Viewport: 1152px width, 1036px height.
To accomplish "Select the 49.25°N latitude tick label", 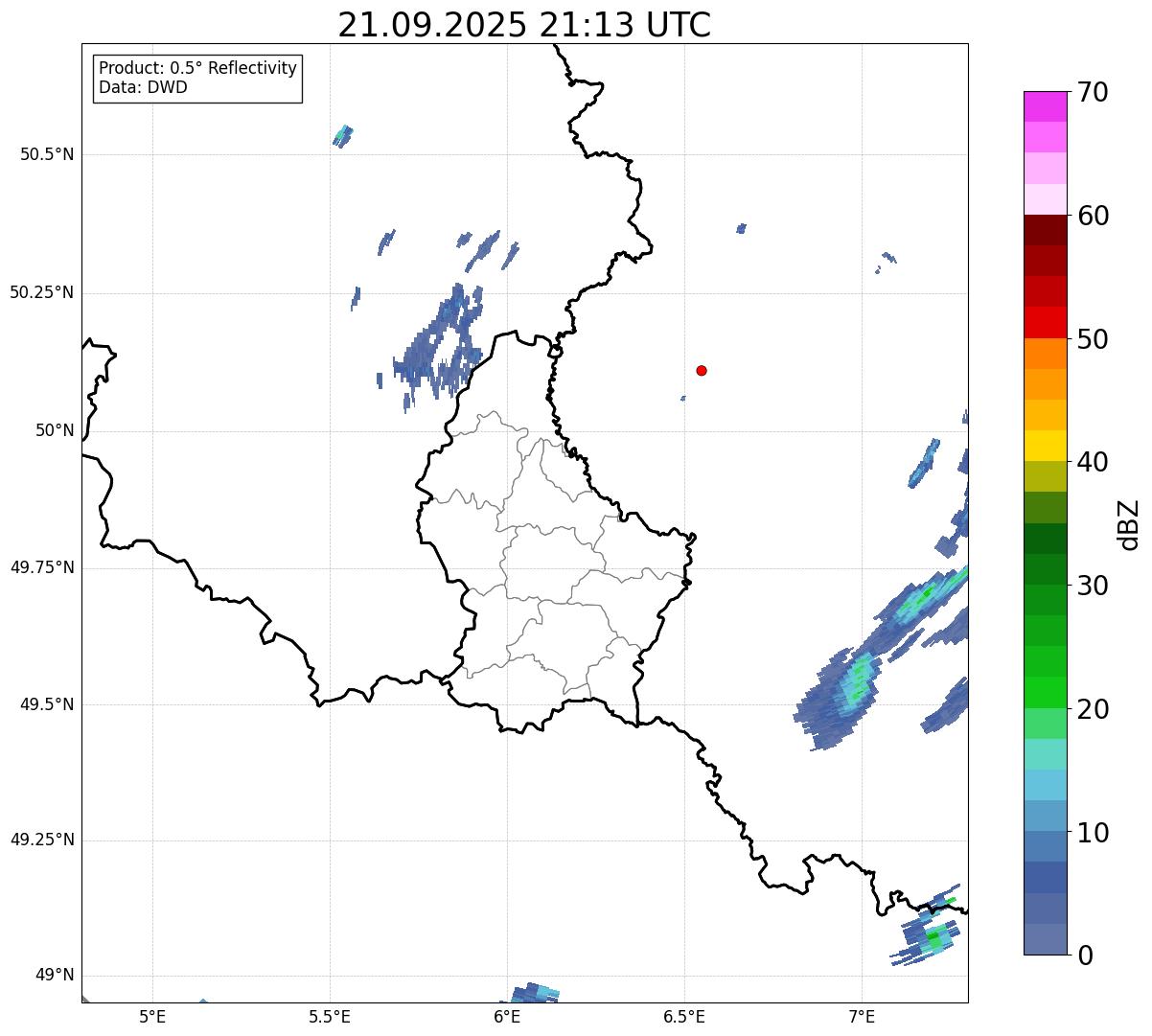I will pos(42,840).
